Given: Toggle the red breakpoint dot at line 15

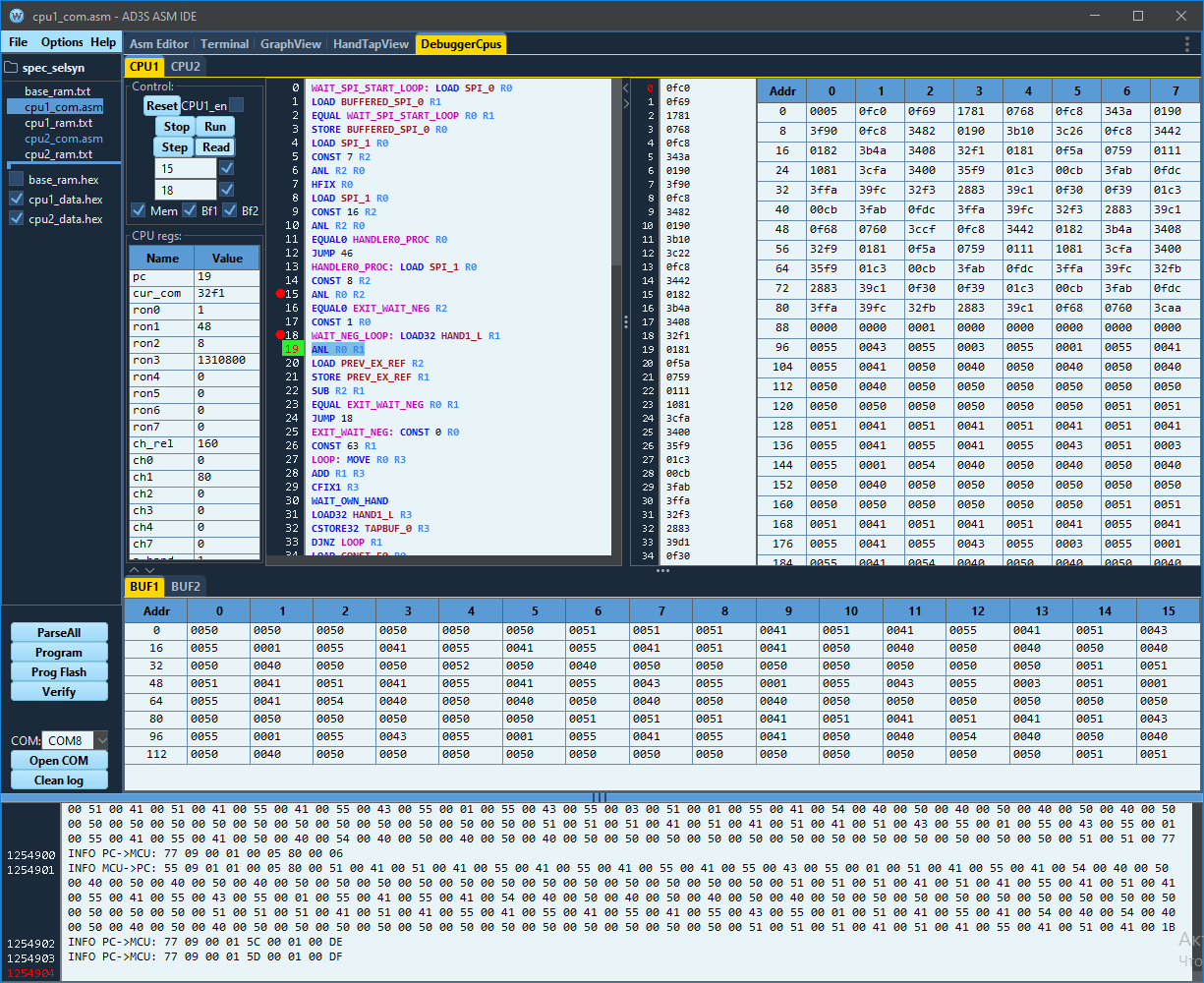Looking at the screenshot, I should pos(280,294).
